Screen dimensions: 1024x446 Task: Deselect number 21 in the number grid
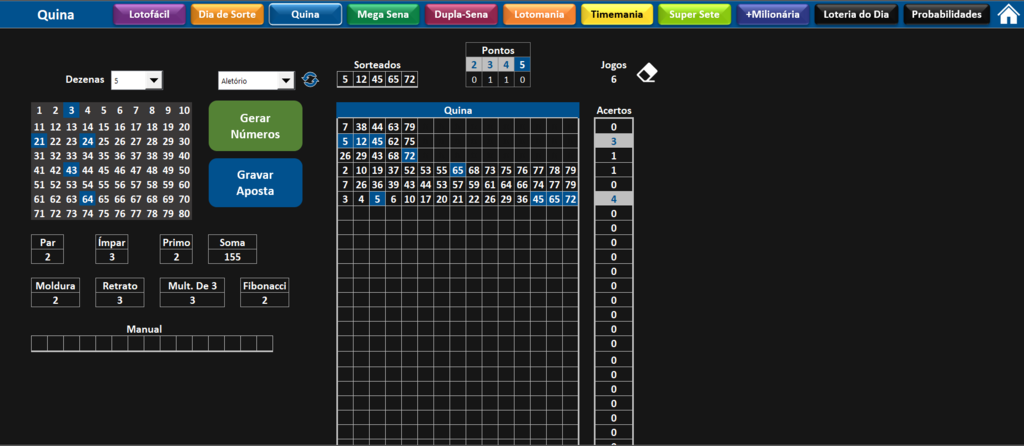(39, 142)
